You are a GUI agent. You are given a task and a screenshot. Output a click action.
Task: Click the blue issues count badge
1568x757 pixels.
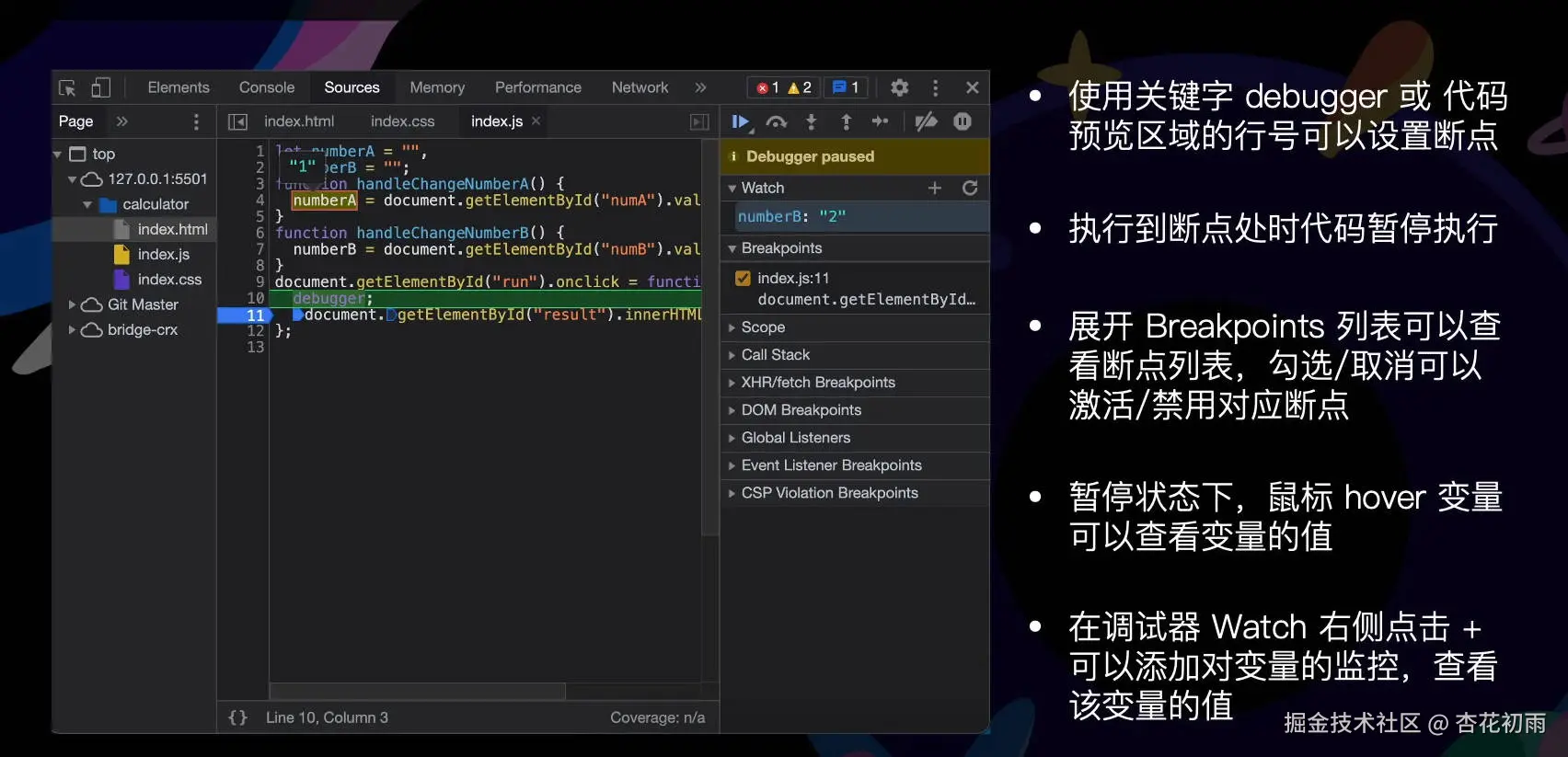(x=846, y=87)
